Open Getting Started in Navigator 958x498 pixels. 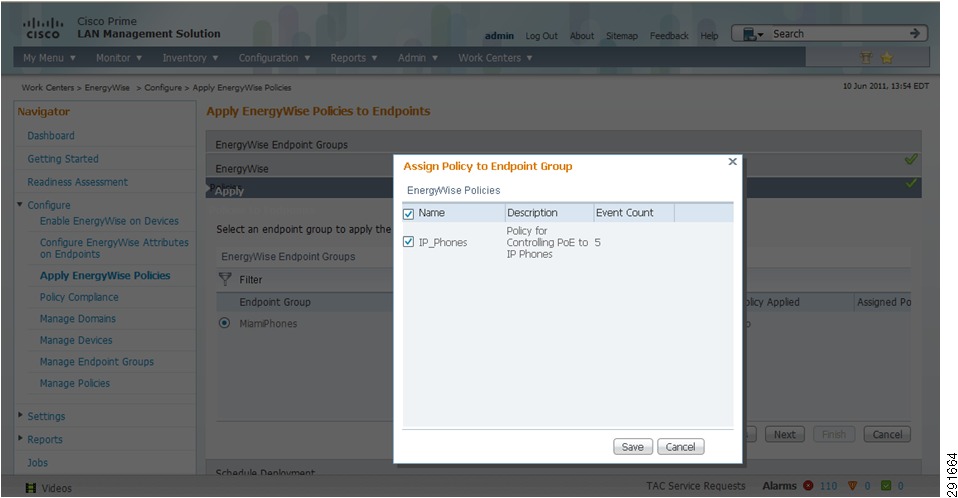(x=63, y=159)
